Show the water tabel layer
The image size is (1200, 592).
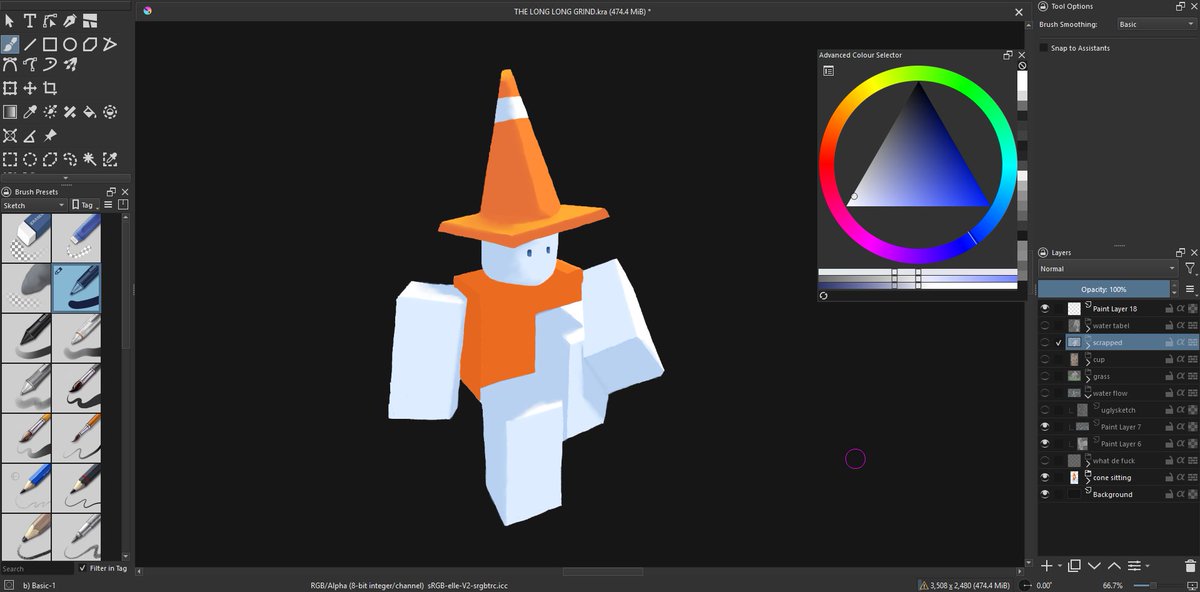(x=1045, y=326)
